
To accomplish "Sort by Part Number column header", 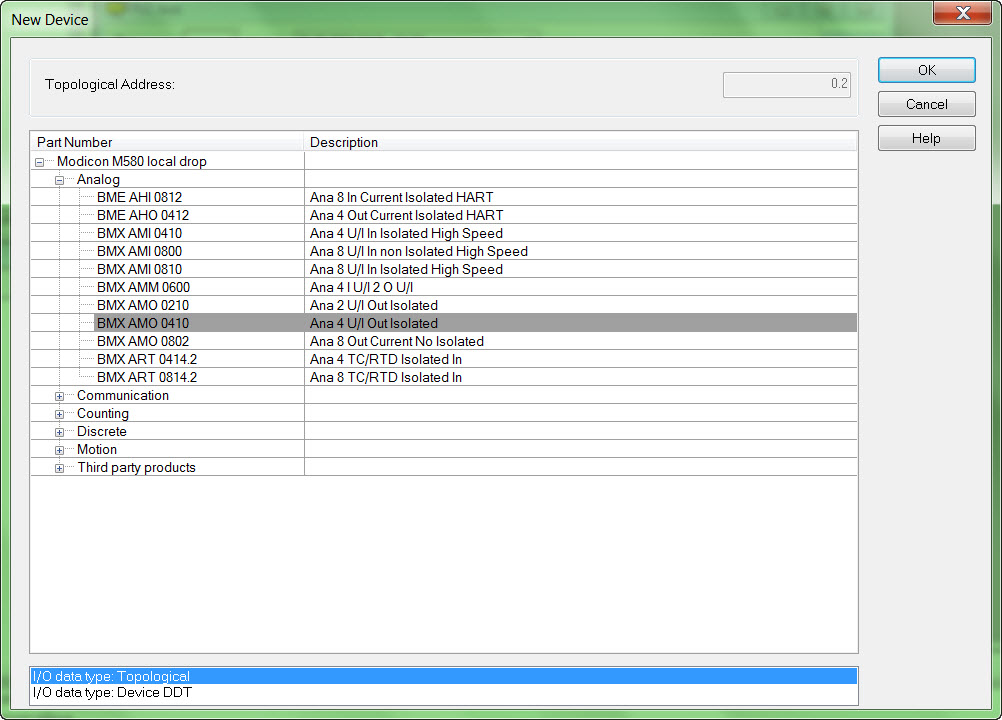I will 167,142.
